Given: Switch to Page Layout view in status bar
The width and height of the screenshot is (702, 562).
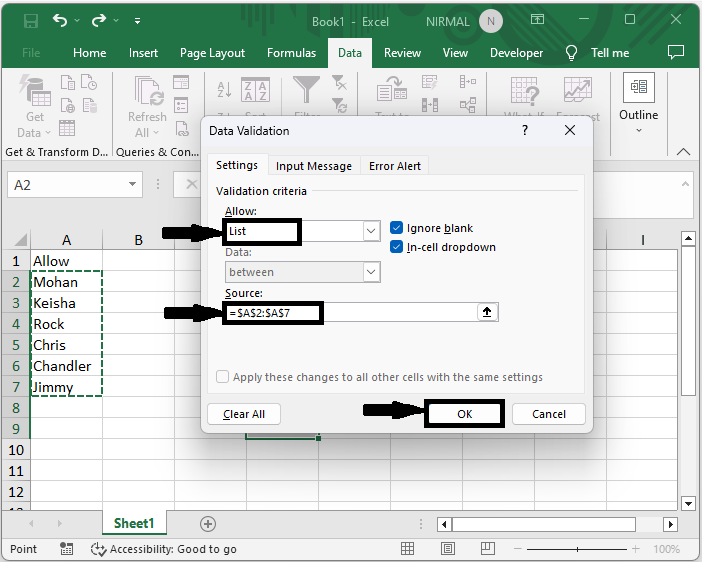Looking at the screenshot, I should (x=448, y=549).
